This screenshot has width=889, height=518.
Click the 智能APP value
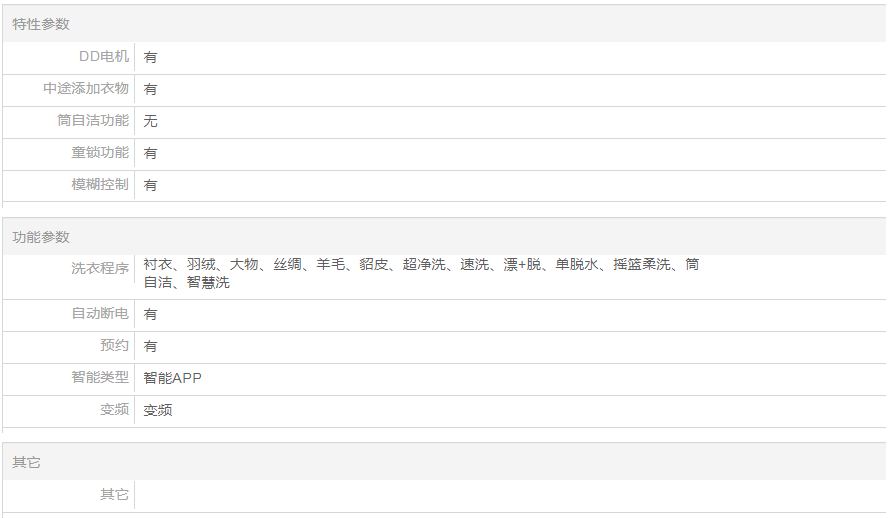click(x=172, y=378)
